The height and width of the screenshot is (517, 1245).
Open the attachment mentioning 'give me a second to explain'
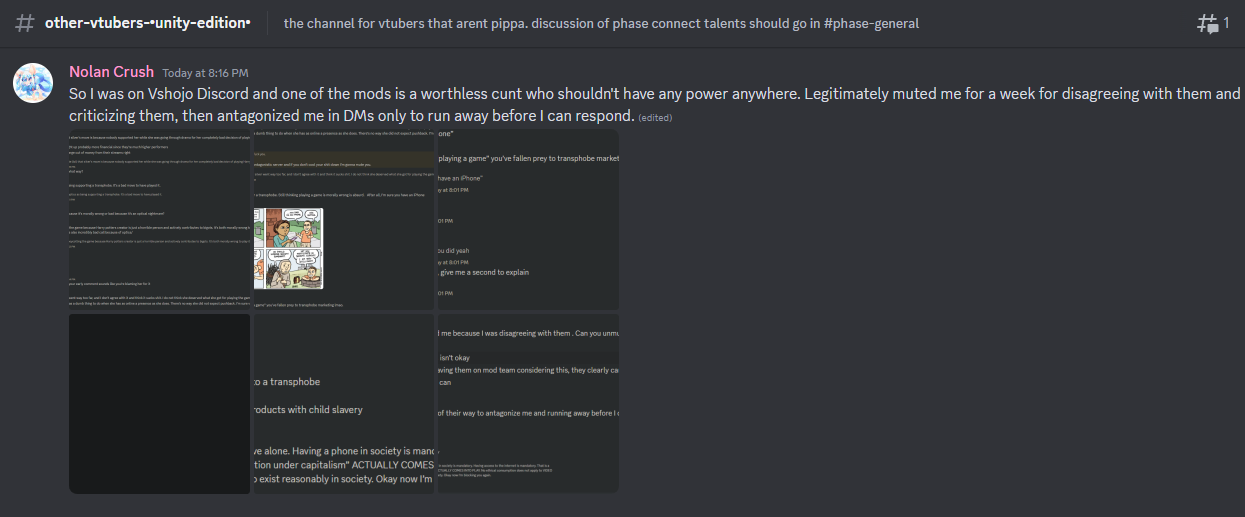point(528,219)
